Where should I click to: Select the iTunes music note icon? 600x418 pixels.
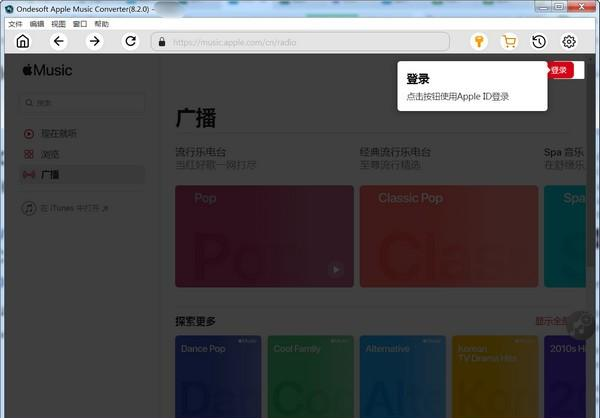[29, 208]
